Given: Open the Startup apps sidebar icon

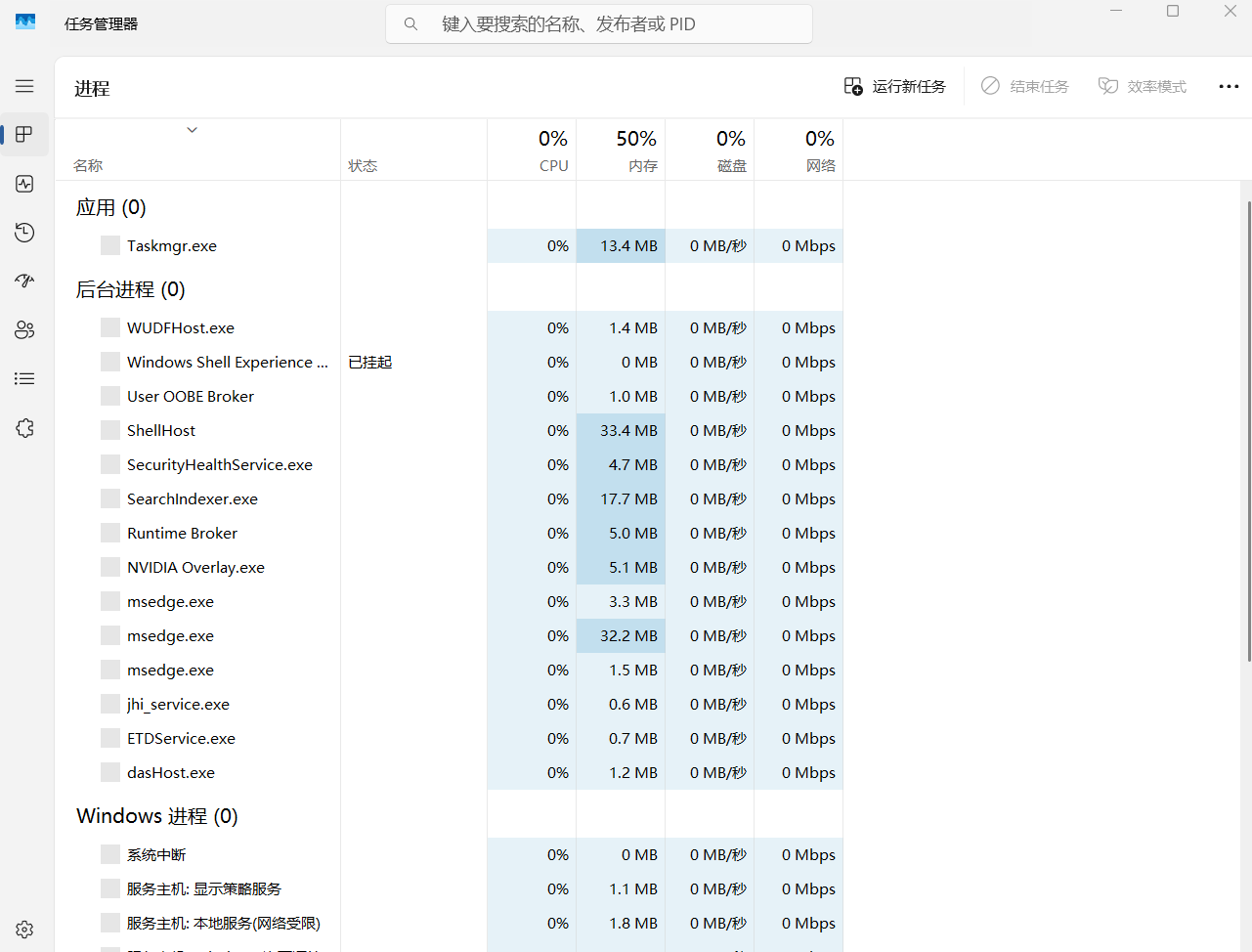Looking at the screenshot, I should pos(24,281).
